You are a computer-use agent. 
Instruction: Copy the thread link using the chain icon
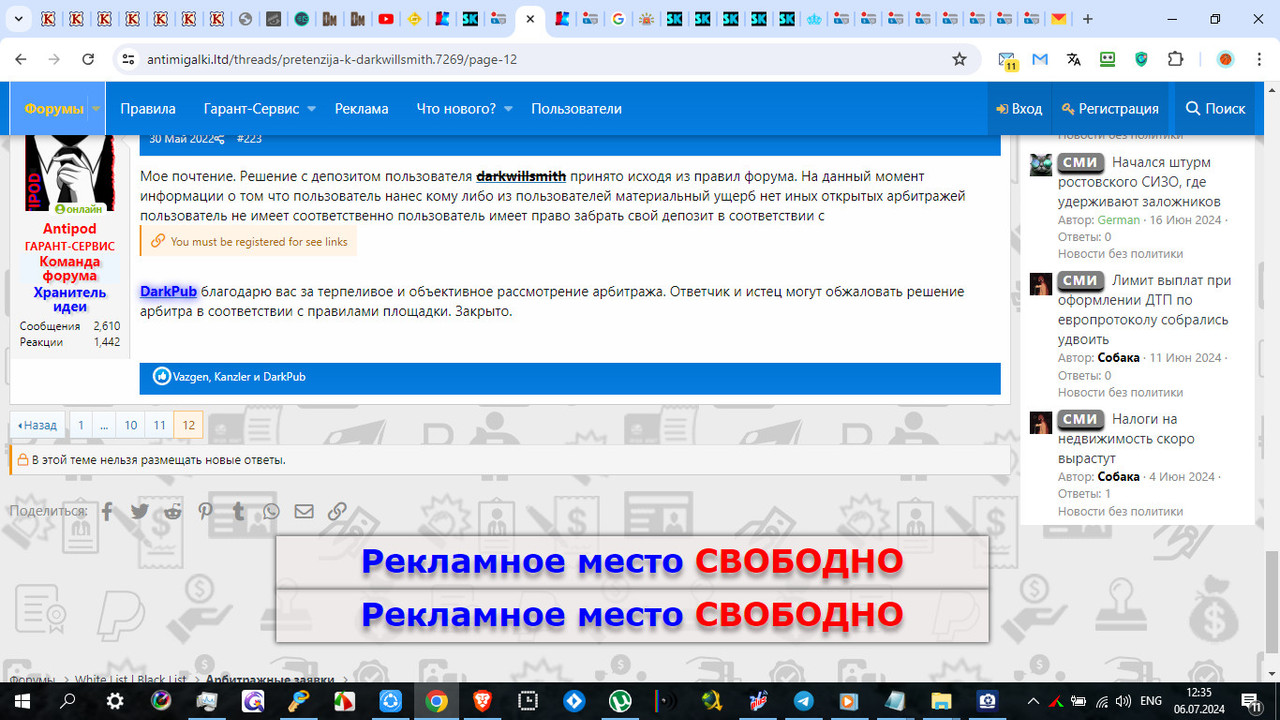pos(337,511)
